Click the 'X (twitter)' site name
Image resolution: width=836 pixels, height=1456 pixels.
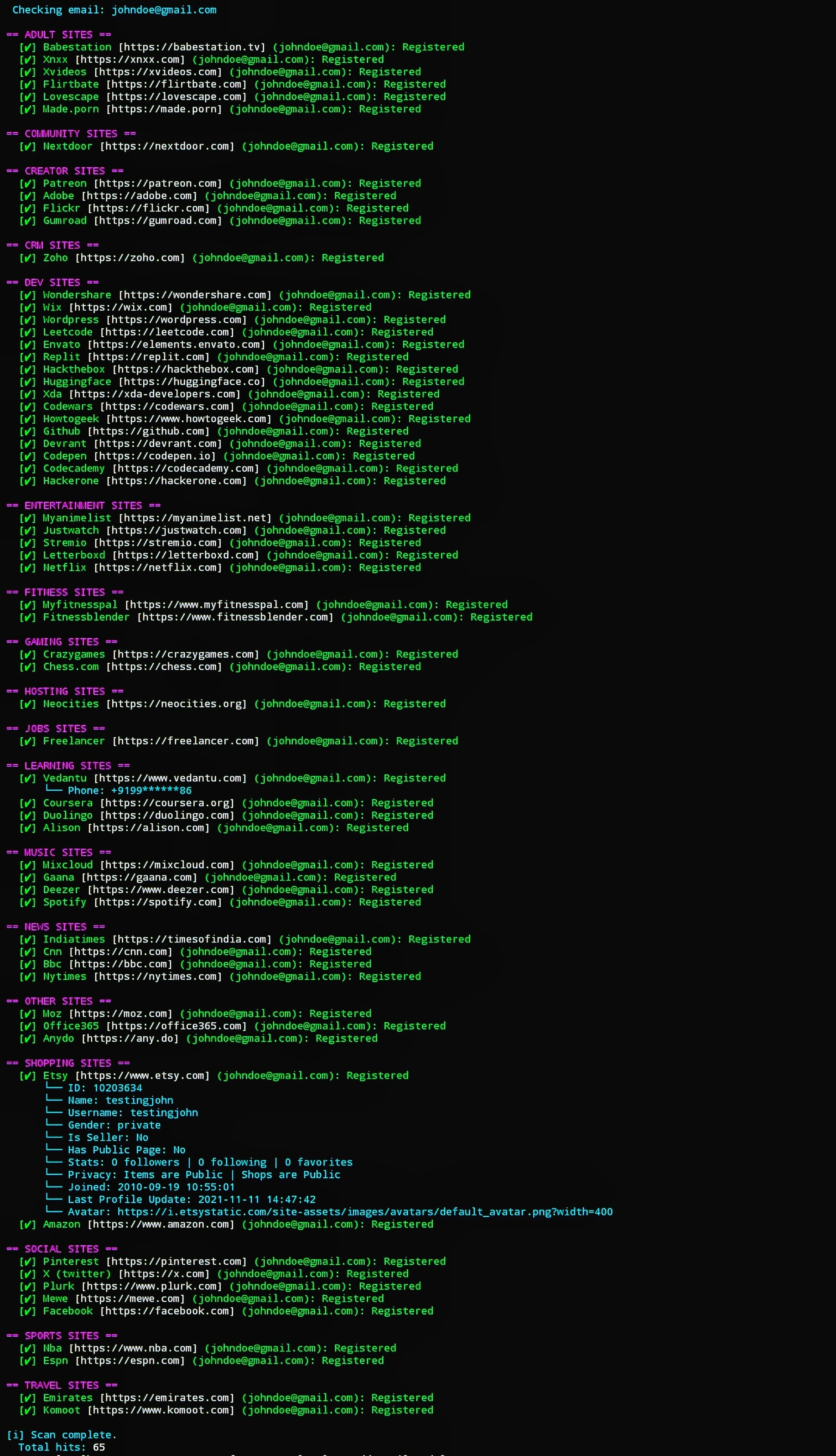click(77, 1273)
